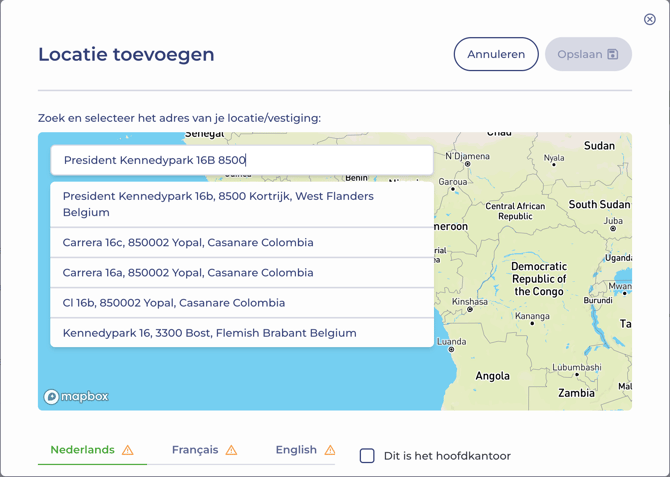Click the Angola label on the map
Image resolution: width=670 pixels, height=477 pixels.
click(493, 376)
